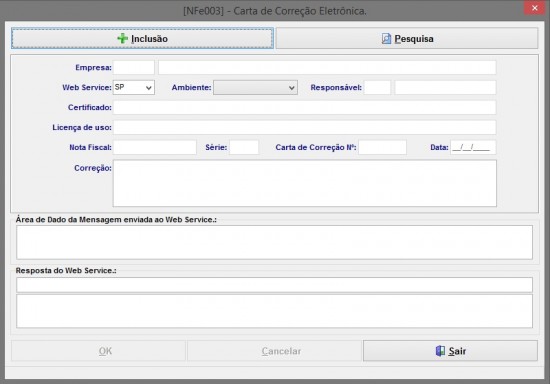Image resolution: width=550 pixels, height=384 pixels.
Task: Click the Série input field
Action: [244, 147]
